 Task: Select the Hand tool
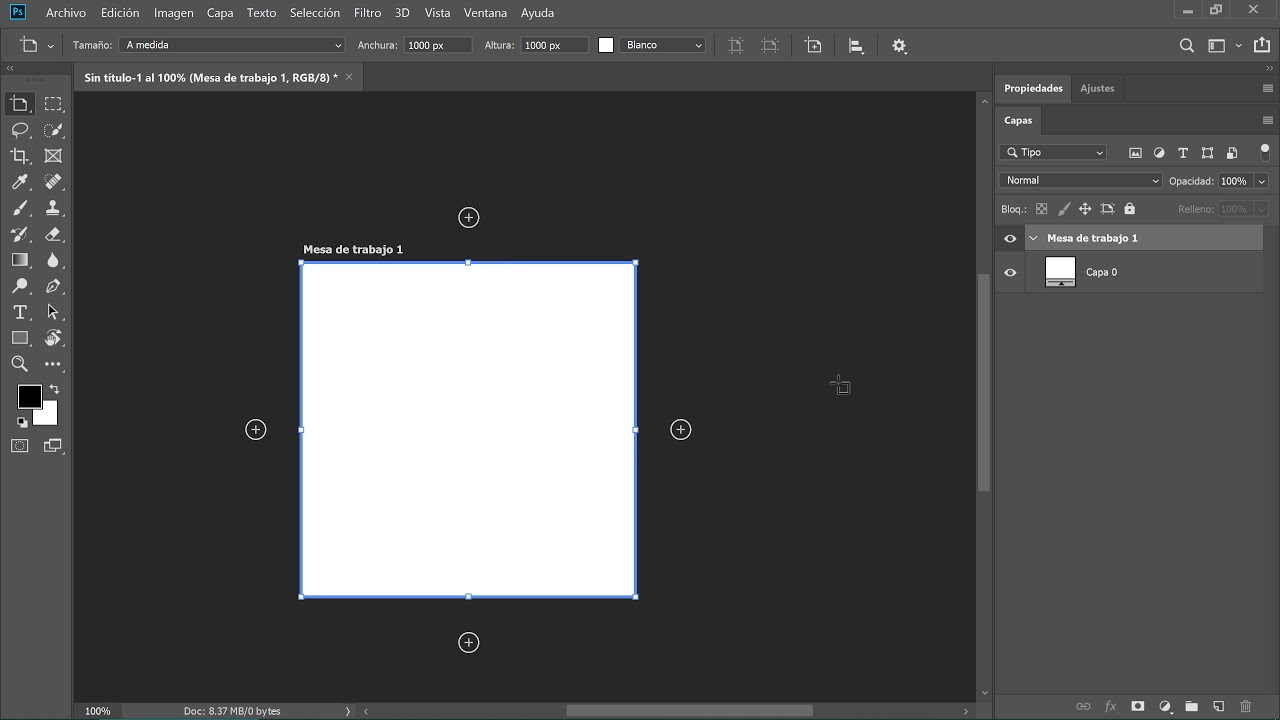(x=53, y=338)
